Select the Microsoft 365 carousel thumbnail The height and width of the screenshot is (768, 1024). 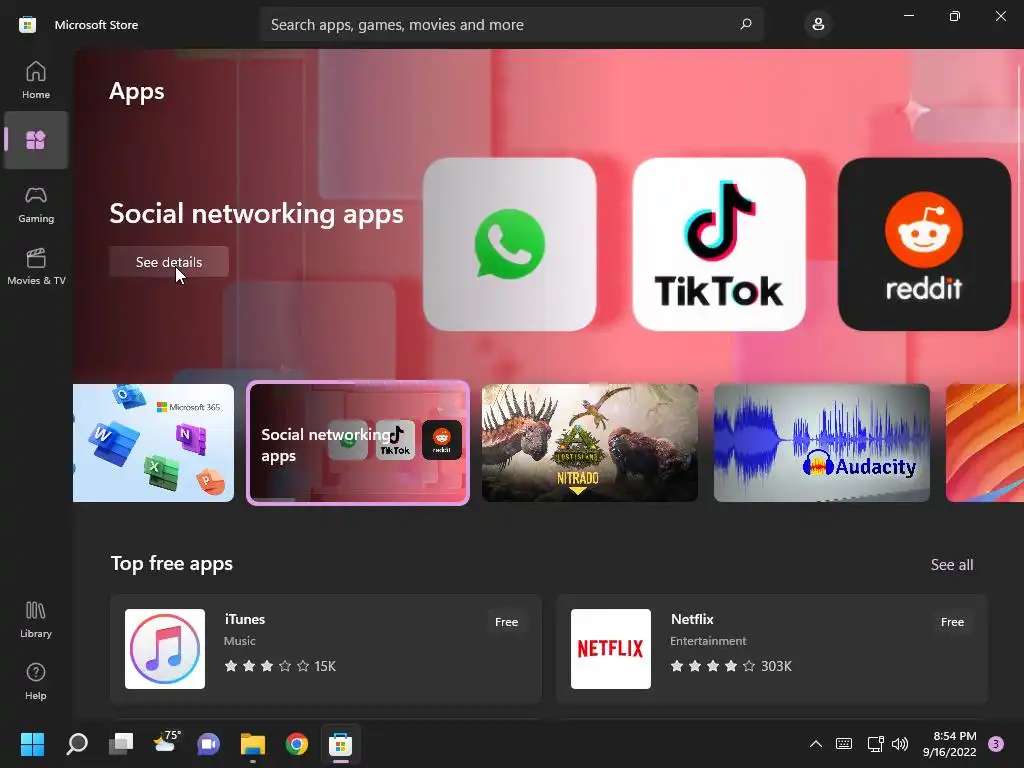click(x=153, y=443)
